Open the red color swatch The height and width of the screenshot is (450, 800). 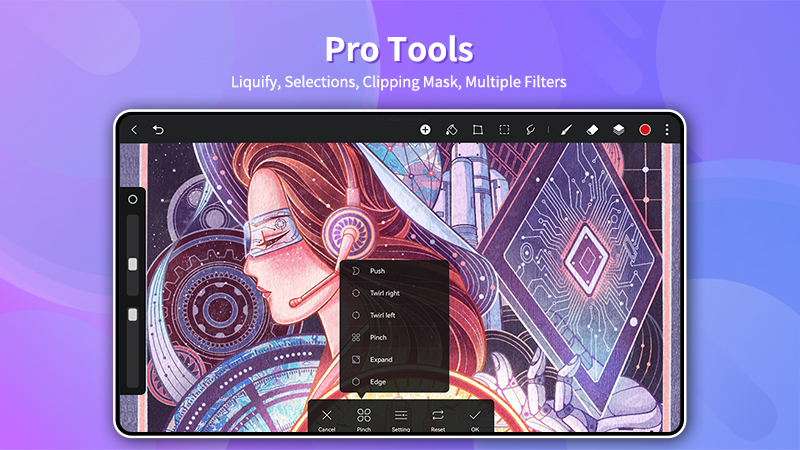point(645,130)
